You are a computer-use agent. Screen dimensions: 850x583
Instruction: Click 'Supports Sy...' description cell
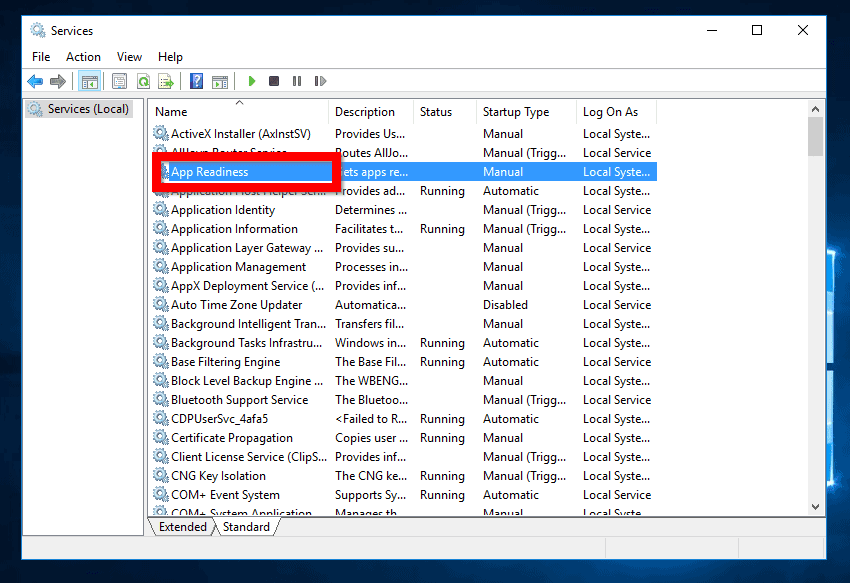pyautogui.click(x=370, y=495)
